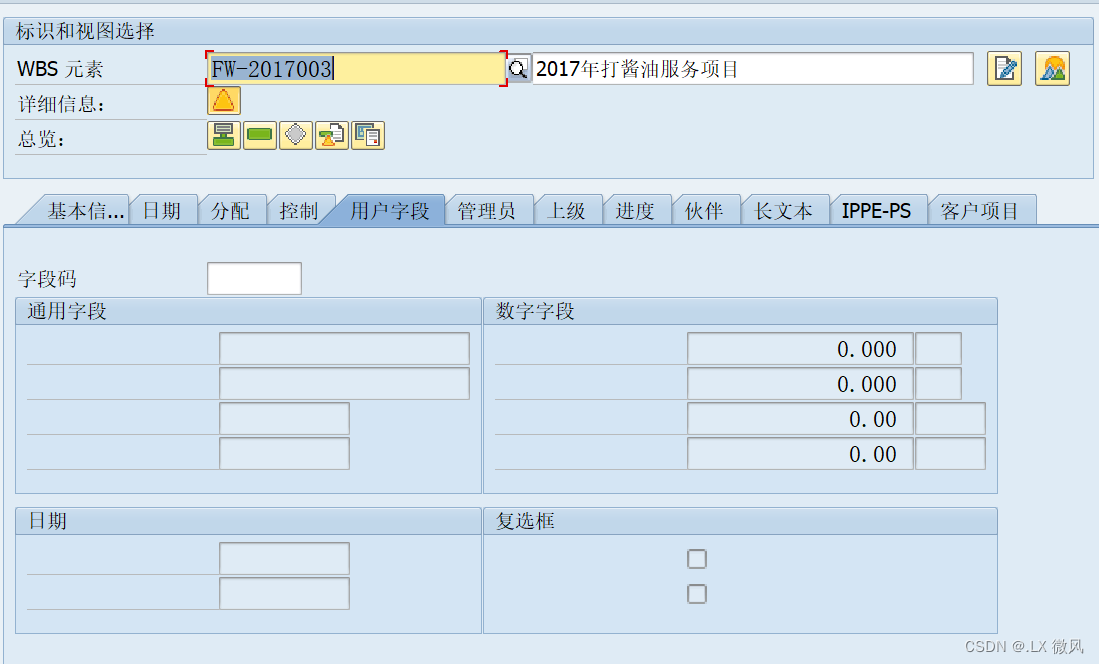
Task: Click the 字段码 input field
Action: [253, 278]
